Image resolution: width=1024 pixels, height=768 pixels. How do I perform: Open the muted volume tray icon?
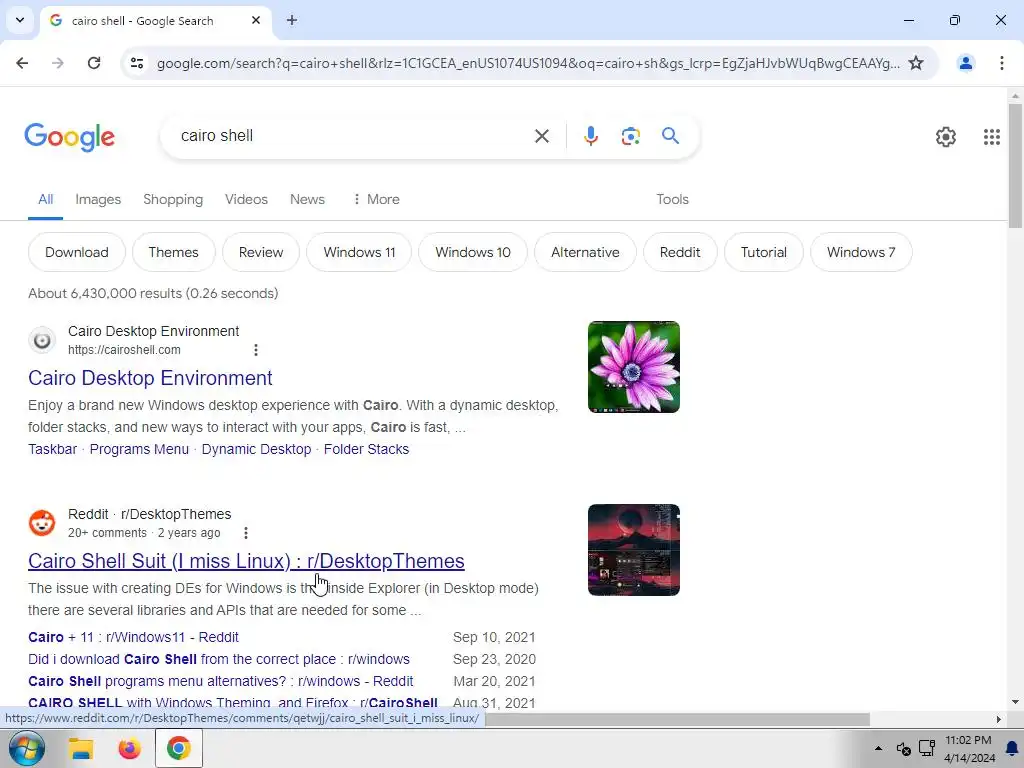click(x=903, y=748)
